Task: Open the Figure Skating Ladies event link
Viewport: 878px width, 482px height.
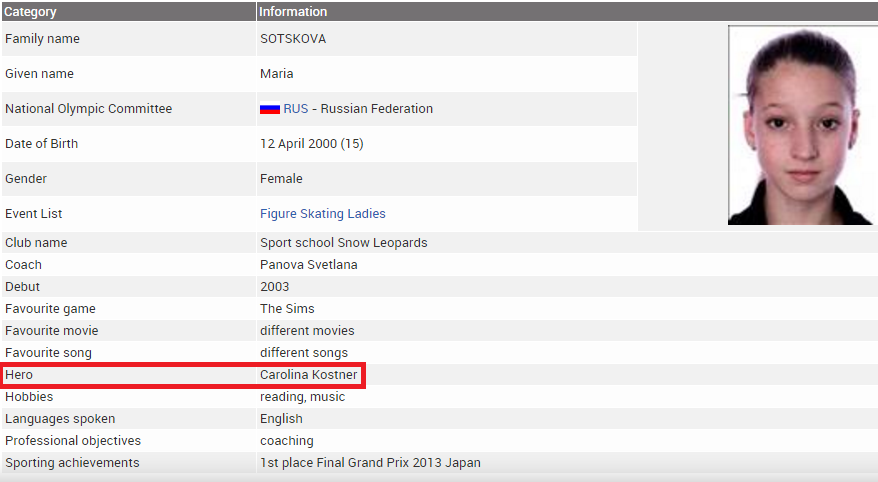Action: (x=323, y=214)
